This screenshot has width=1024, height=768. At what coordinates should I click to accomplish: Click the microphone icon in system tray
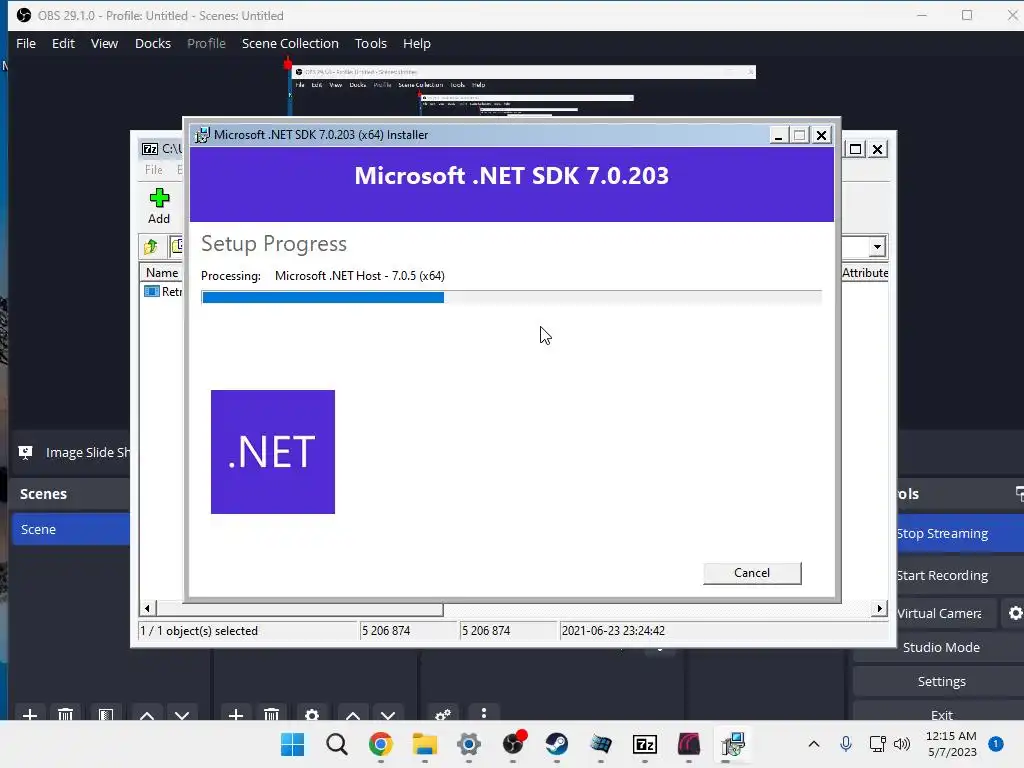coord(846,744)
